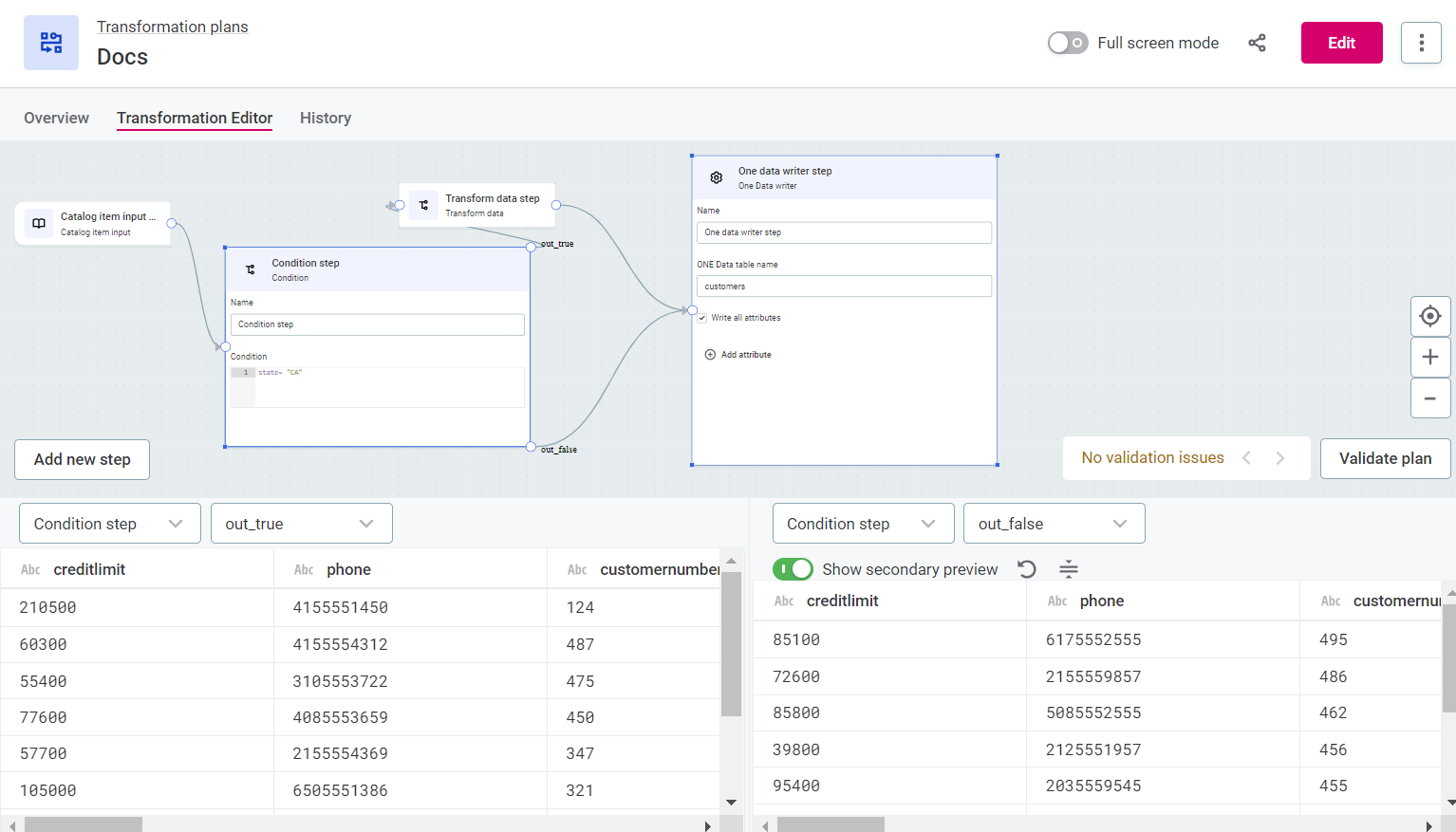The height and width of the screenshot is (832, 1456).
Task: Turn off Show secondary preview switch
Action: point(793,569)
